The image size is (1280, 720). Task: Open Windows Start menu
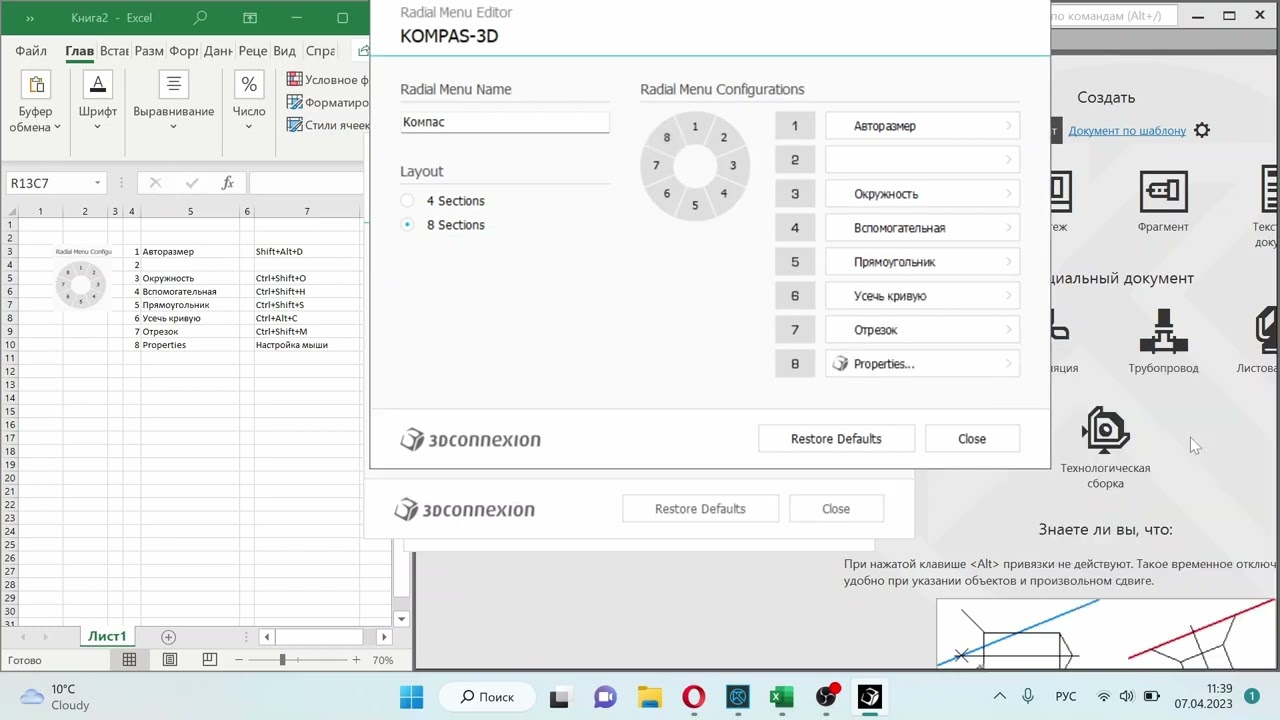[x=411, y=697]
